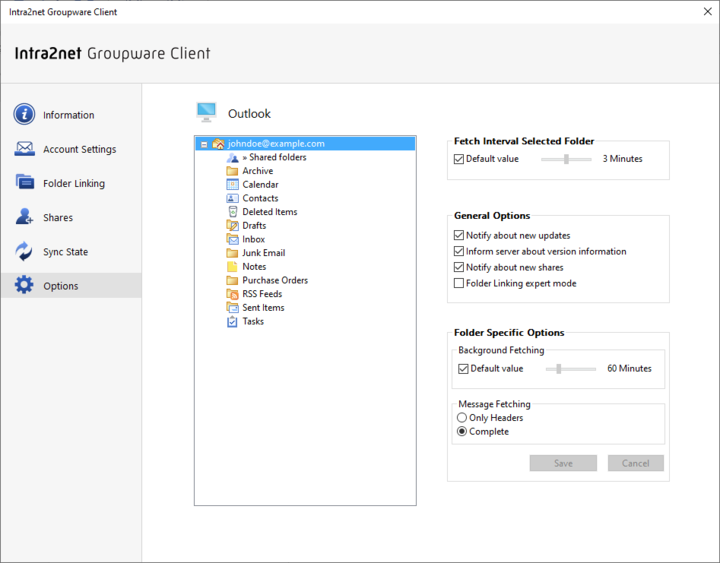The height and width of the screenshot is (563, 720).
Task: Select the Drafts folder label
Action: click(x=254, y=225)
